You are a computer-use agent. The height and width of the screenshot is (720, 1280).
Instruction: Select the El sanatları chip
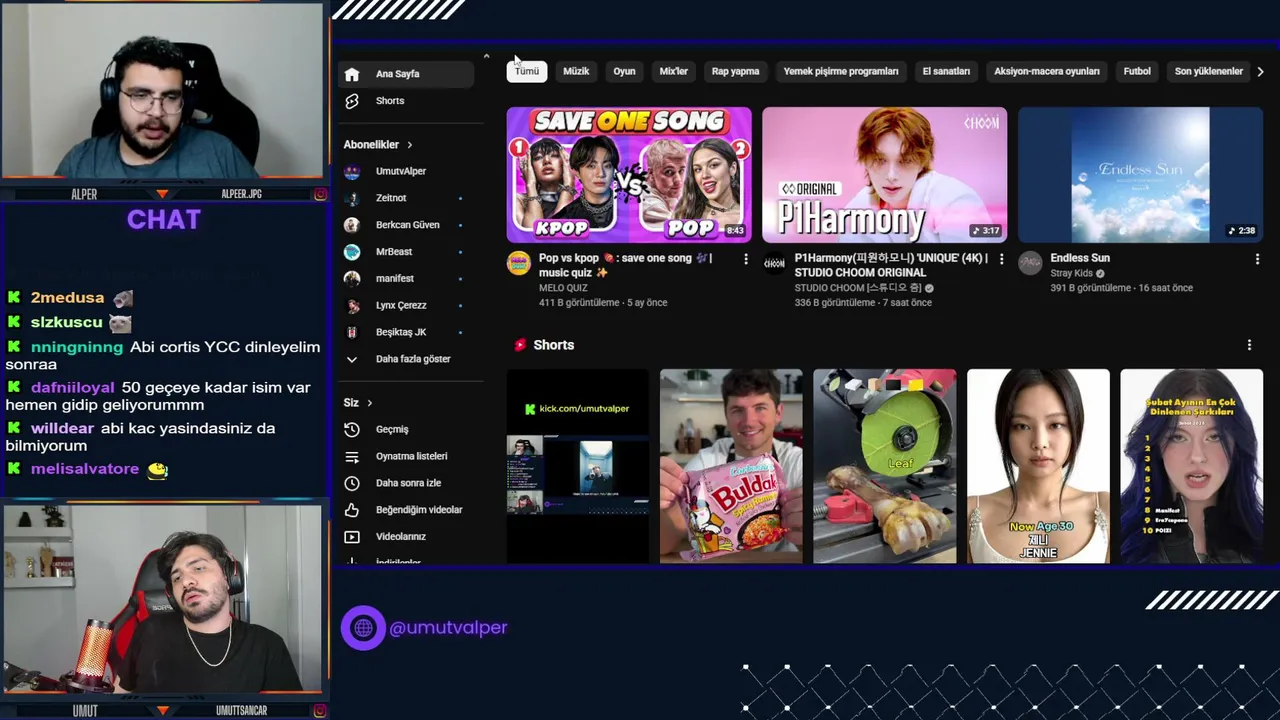pyautogui.click(x=946, y=71)
